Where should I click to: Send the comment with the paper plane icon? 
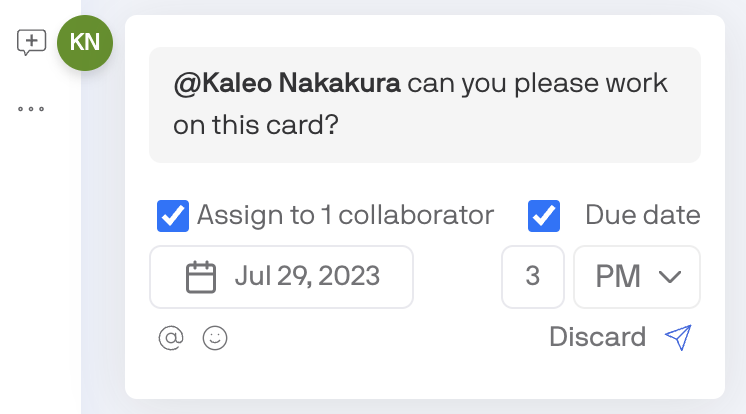[678, 338]
